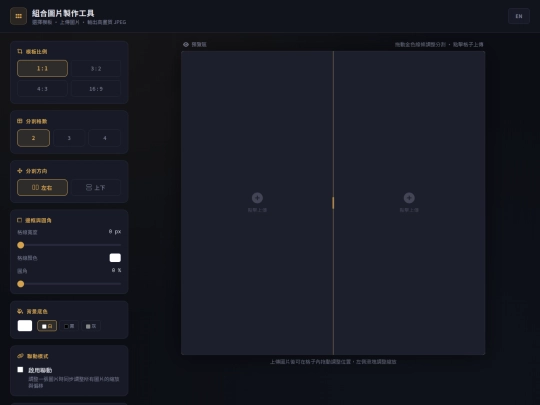Select the 16:9 template ratio
The width and height of the screenshot is (540, 405).
tap(96, 89)
